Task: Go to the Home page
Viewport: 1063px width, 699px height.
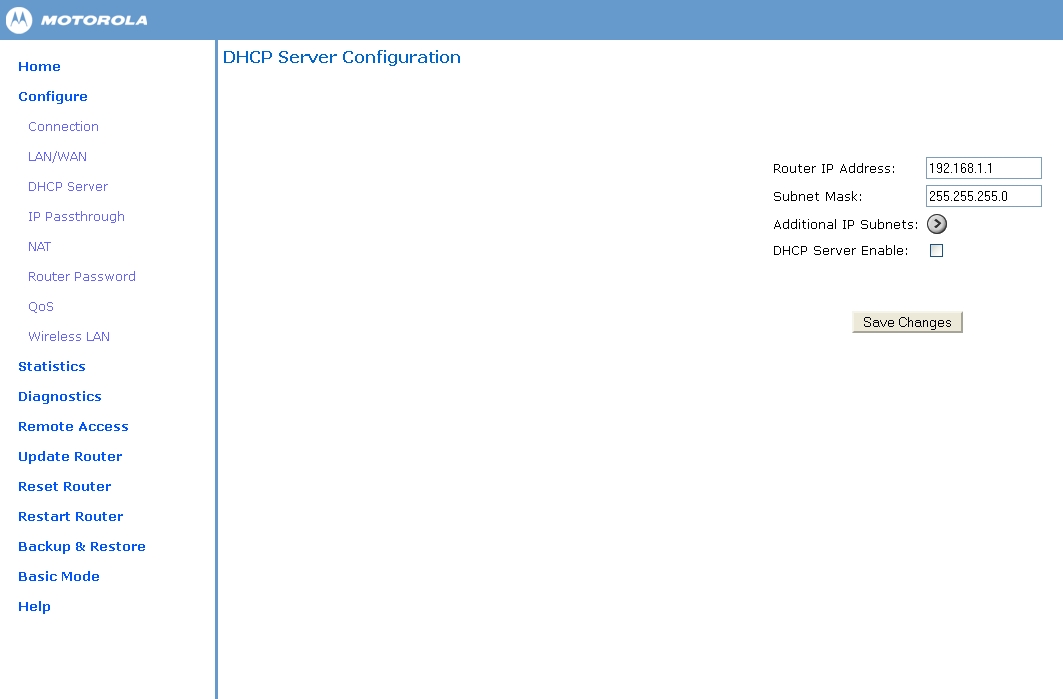Action: [x=39, y=67]
